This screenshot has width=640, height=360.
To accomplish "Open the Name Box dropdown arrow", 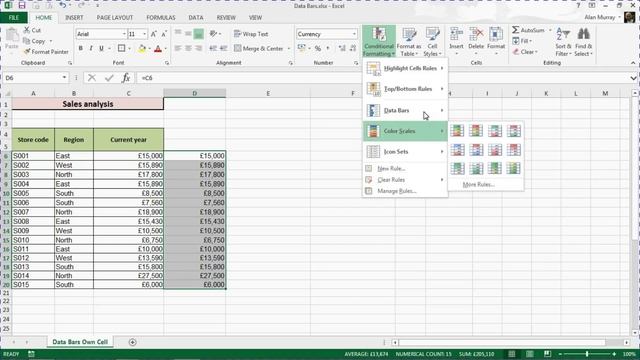I will (x=64, y=78).
